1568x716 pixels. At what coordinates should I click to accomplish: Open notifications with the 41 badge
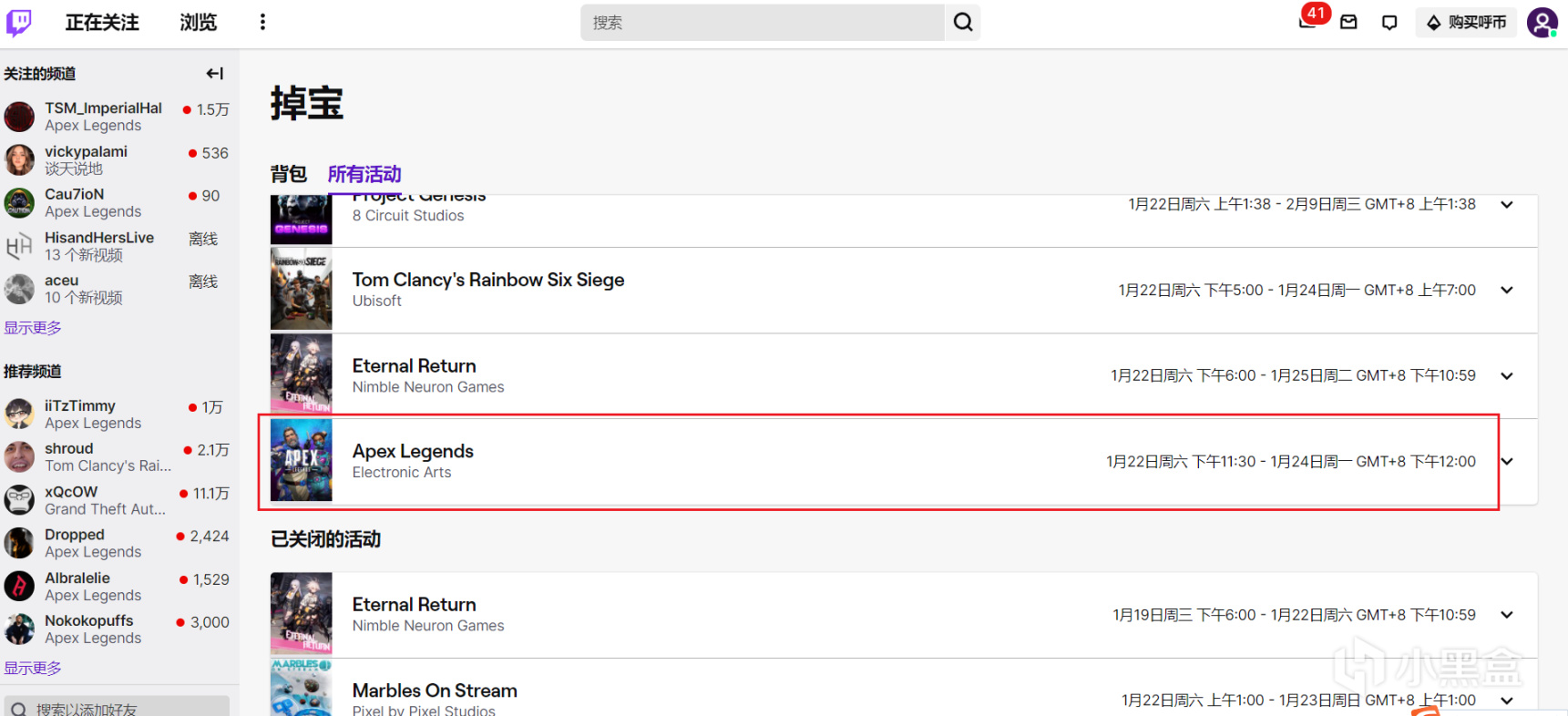tap(1308, 20)
